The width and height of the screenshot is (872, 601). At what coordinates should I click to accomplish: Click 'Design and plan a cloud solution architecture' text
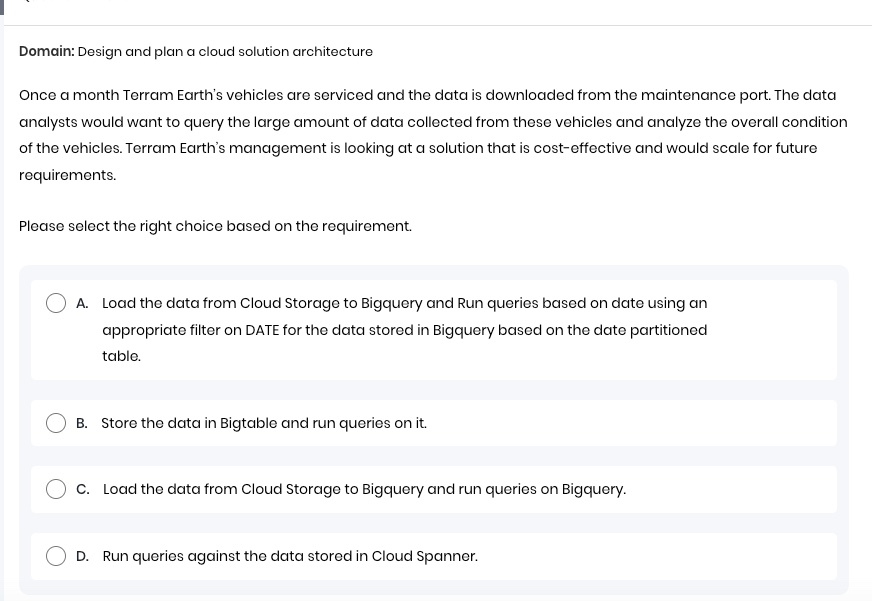[x=225, y=51]
